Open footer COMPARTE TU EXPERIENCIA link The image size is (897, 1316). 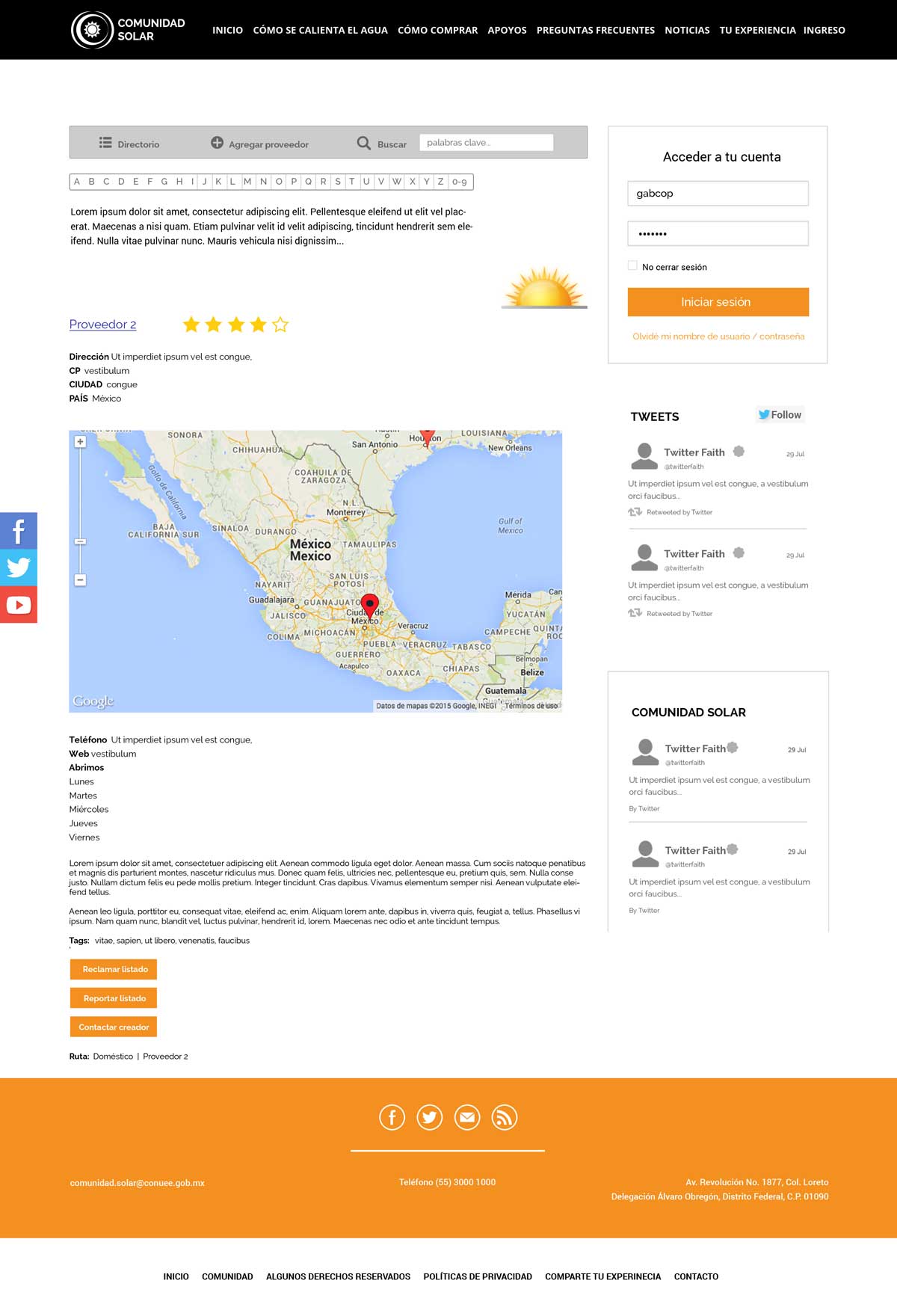[x=602, y=1276]
